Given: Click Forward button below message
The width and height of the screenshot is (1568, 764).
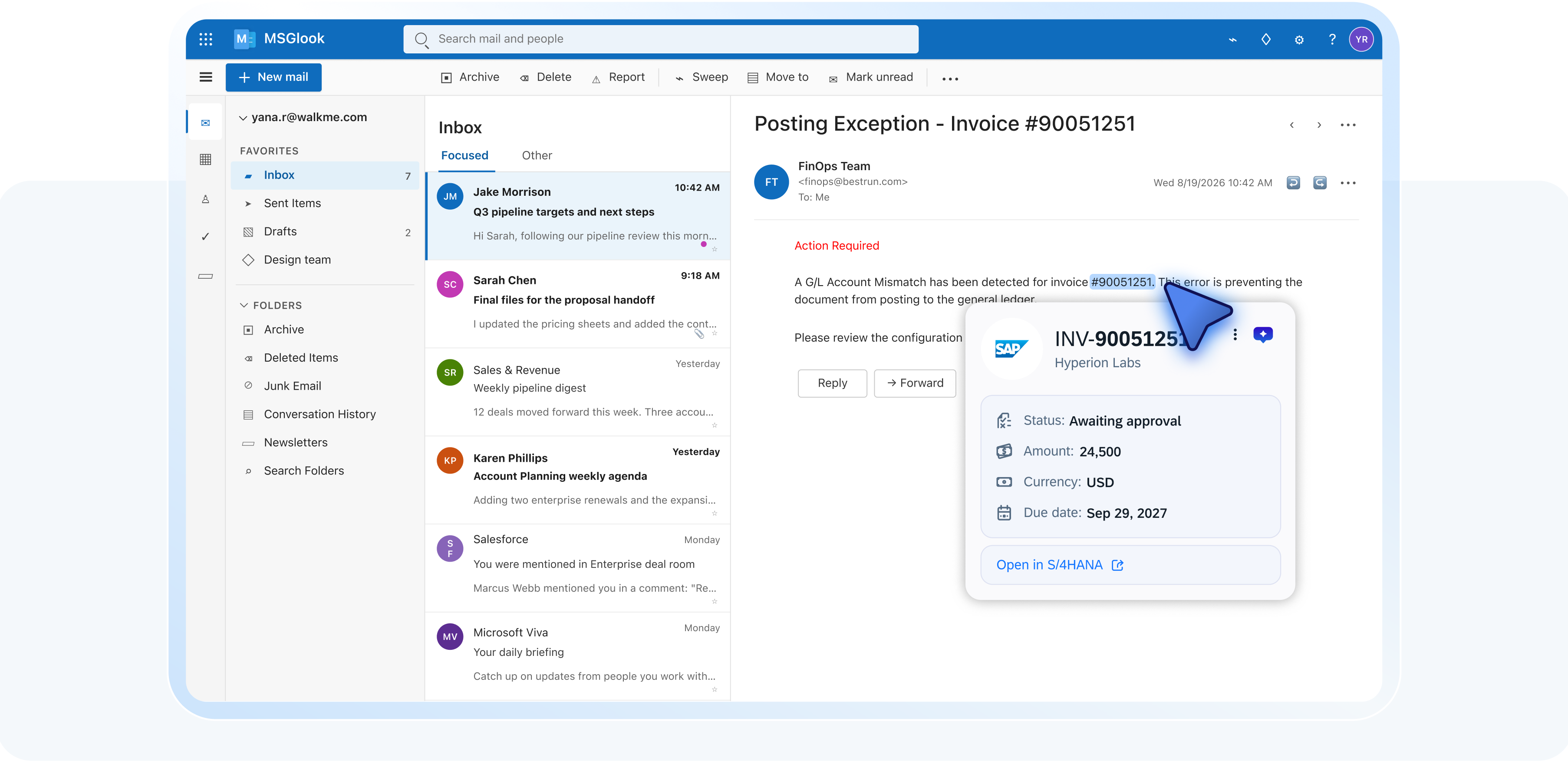Looking at the screenshot, I should tap(915, 383).
